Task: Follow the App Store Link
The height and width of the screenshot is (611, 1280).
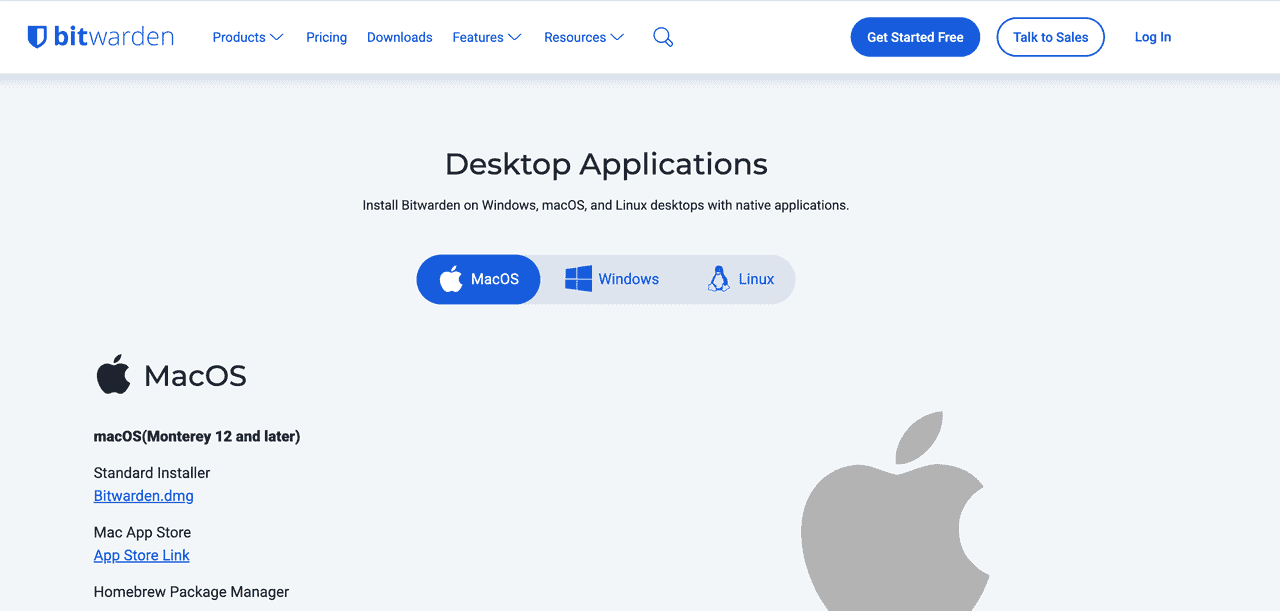Action: [x=141, y=556]
